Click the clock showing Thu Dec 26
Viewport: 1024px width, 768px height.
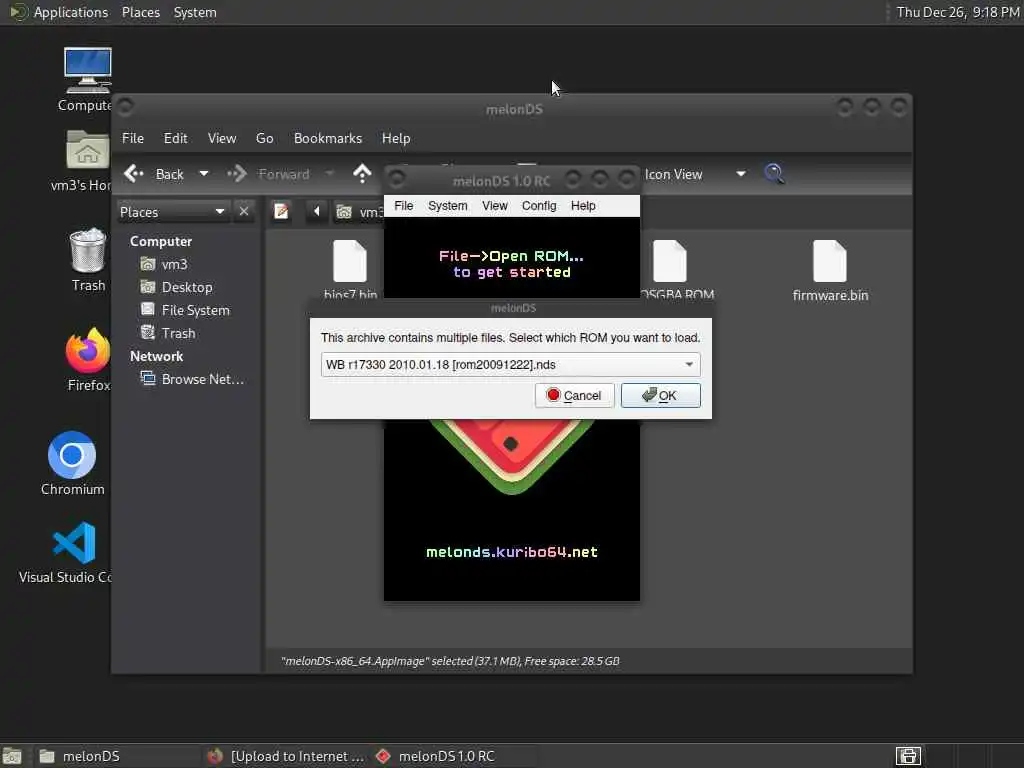[x=957, y=12]
